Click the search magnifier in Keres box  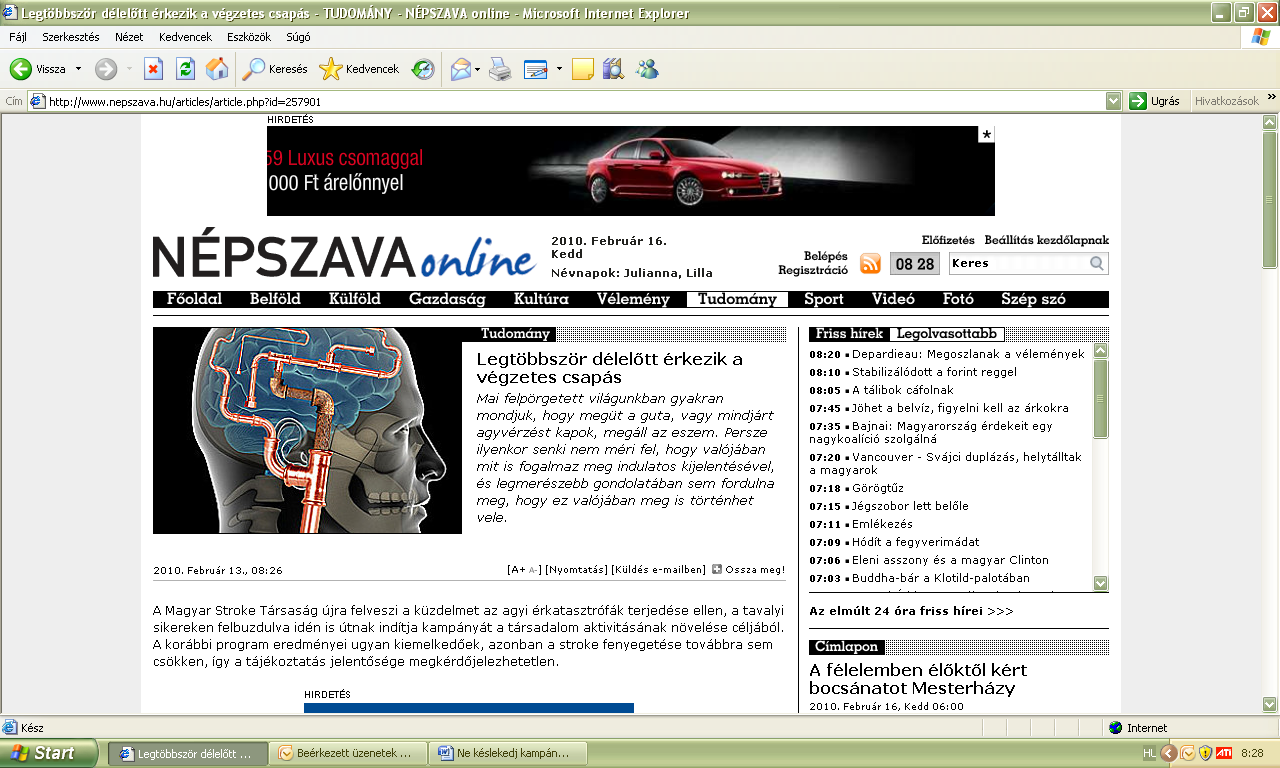pyautogui.click(x=1097, y=264)
